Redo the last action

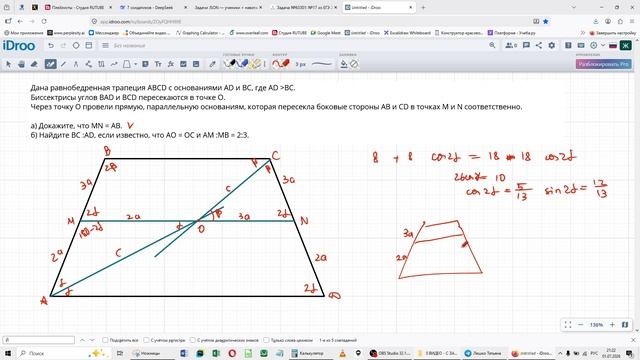click(x=63, y=45)
